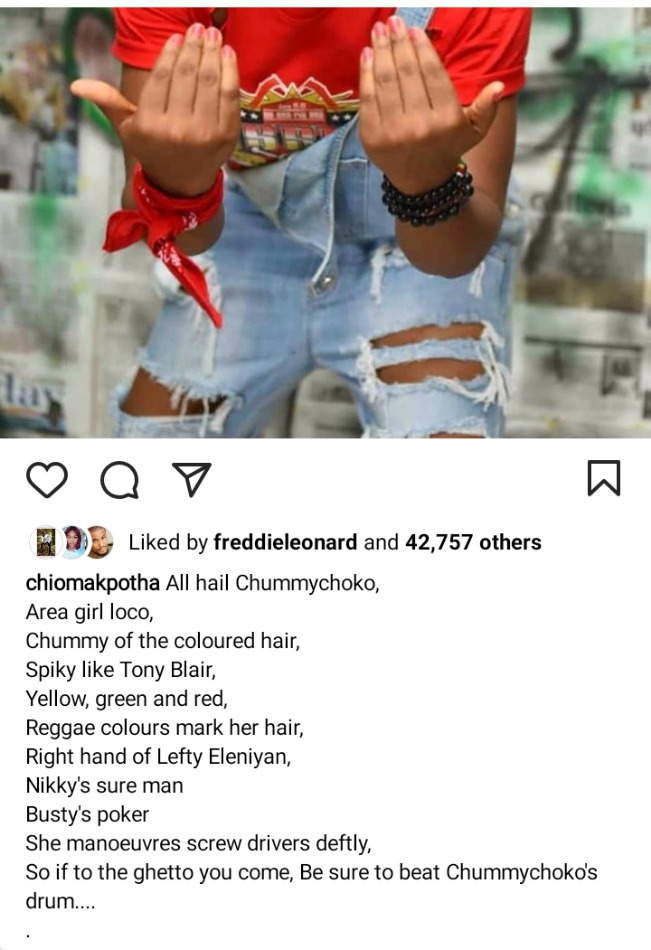Open freddieleonard's profile from the likes line
The image size is (651, 950).
coord(285,542)
